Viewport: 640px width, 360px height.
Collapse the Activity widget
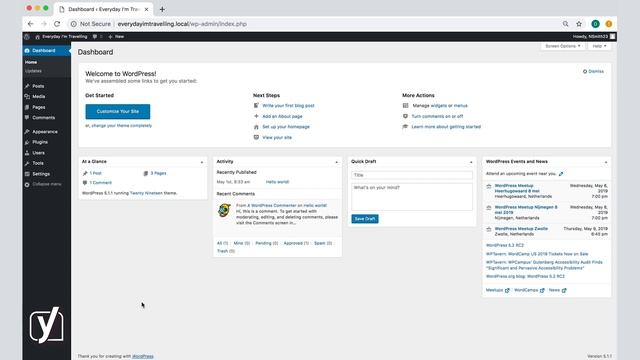tap(336, 162)
